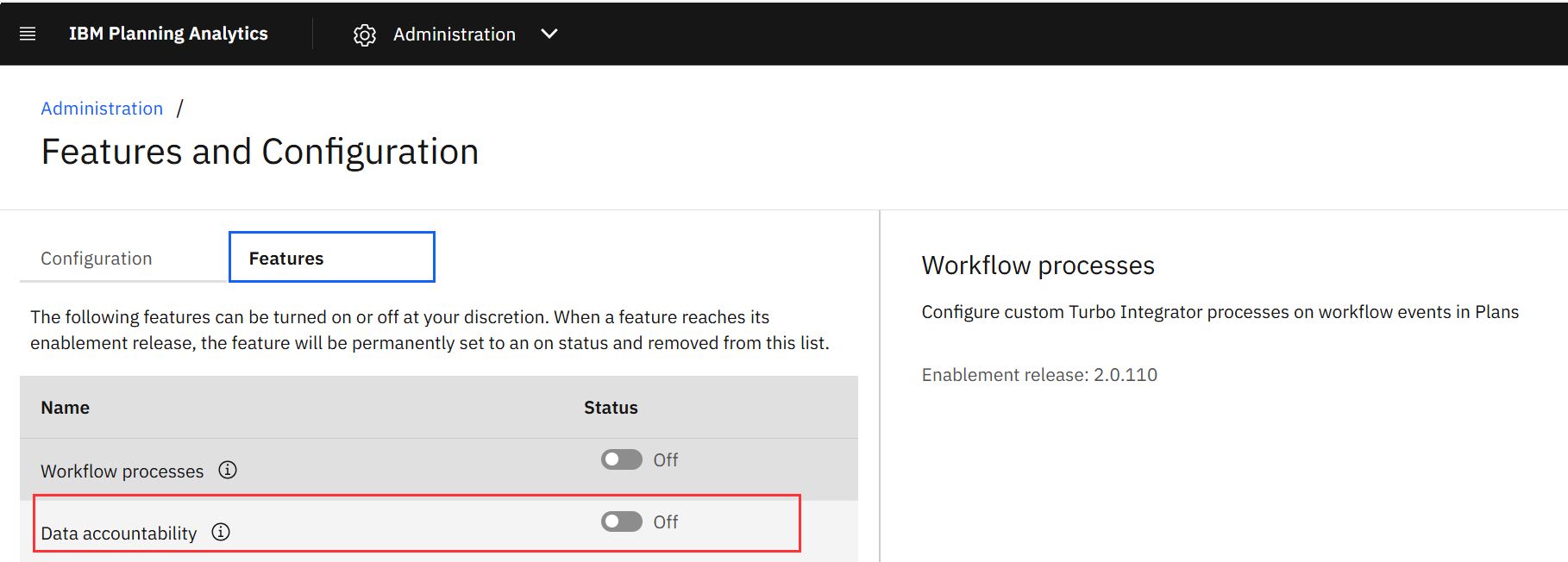
Task: Turn on the Workflow processes switch
Action: [622, 459]
